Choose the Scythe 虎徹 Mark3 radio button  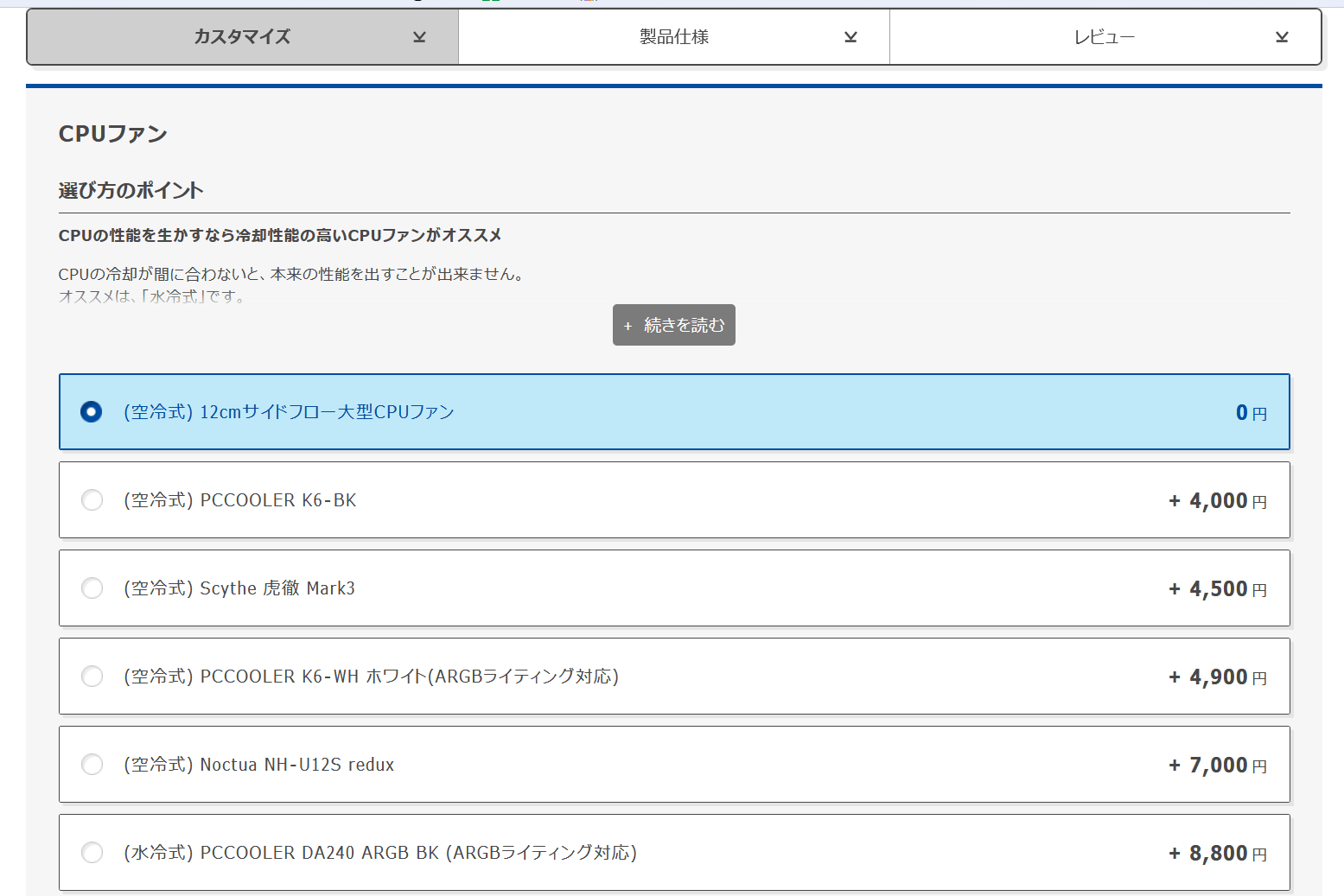pyautogui.click(x=92, y=588)
